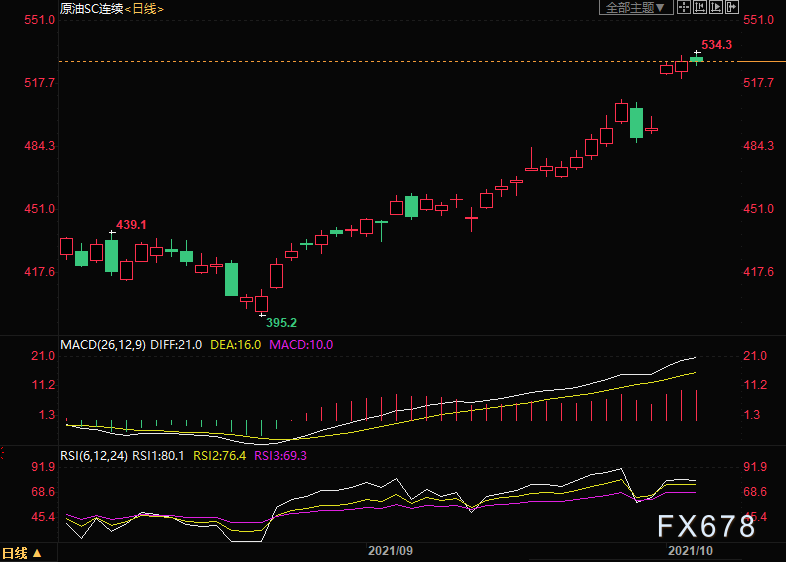
Task: Click the 534.3 high price label
Action: (716, 45)
